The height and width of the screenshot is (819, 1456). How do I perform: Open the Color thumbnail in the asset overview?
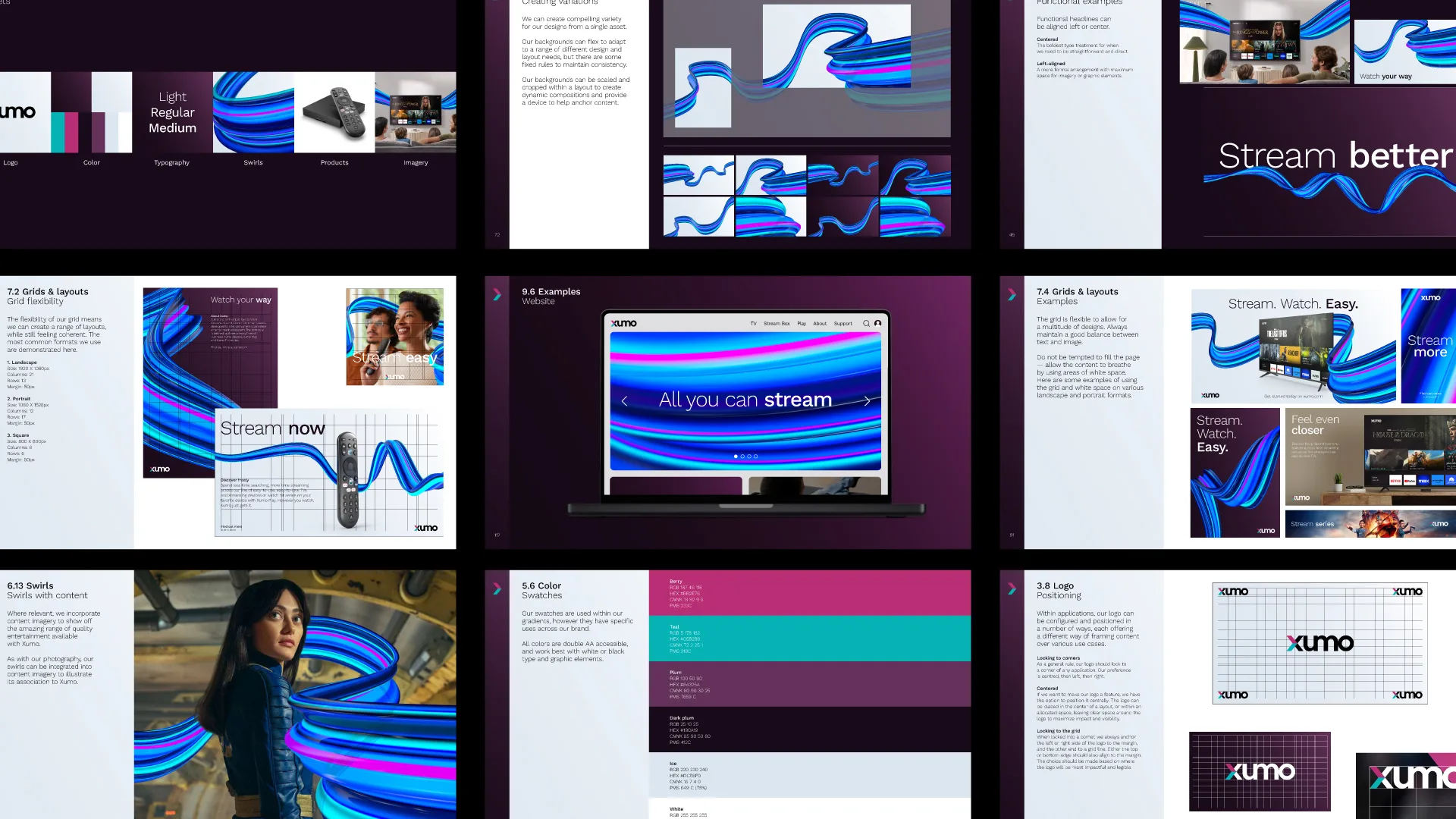91,112
